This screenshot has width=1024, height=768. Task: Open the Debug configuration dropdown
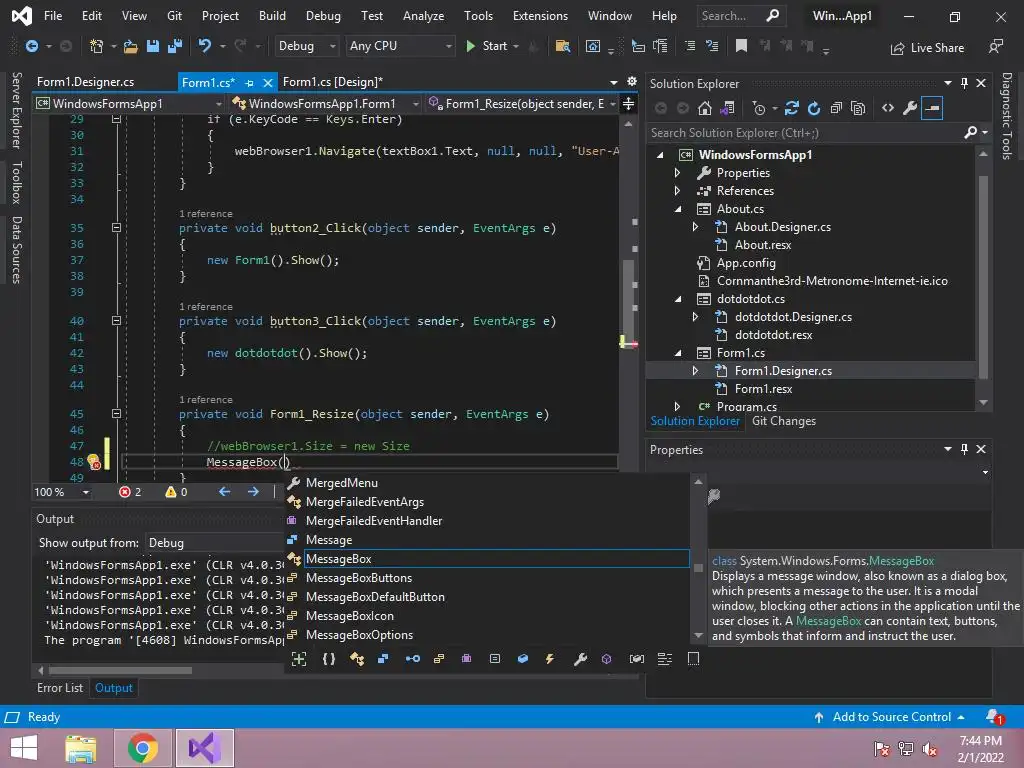point(308,46)
